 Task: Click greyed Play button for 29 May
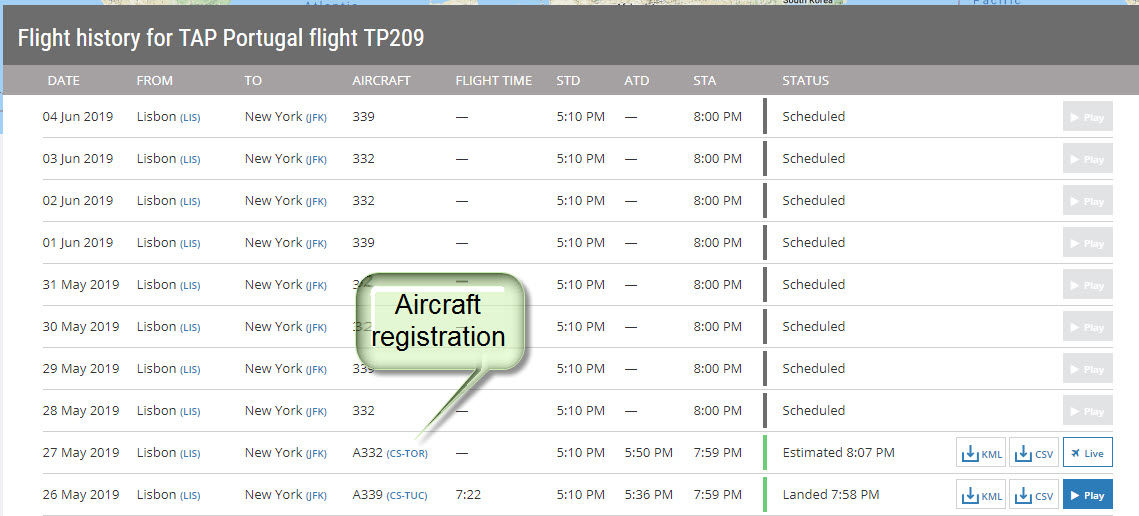(1087, 369)
